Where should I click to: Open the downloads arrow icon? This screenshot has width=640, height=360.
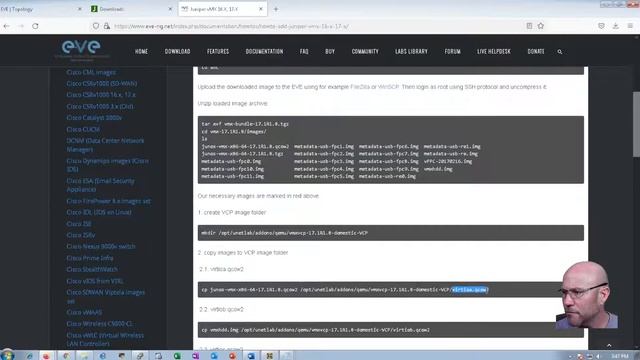click(x=616, y=26)
